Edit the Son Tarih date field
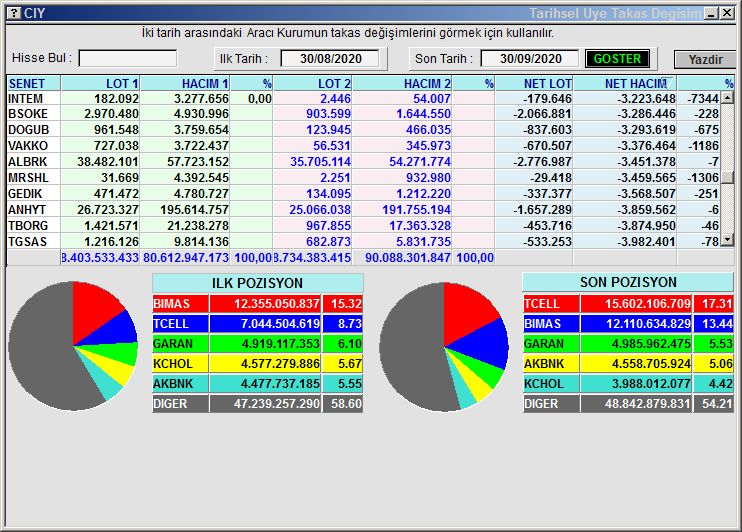The width and height of the screenshot is (742, 532). pyautogui.click(x=530, y=59)
